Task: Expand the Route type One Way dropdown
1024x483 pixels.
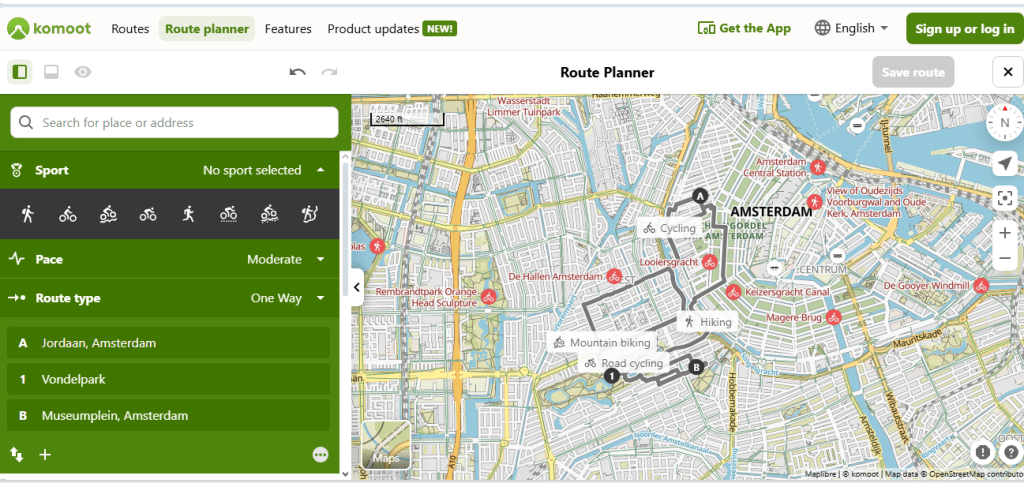Action: click(288, 298)
